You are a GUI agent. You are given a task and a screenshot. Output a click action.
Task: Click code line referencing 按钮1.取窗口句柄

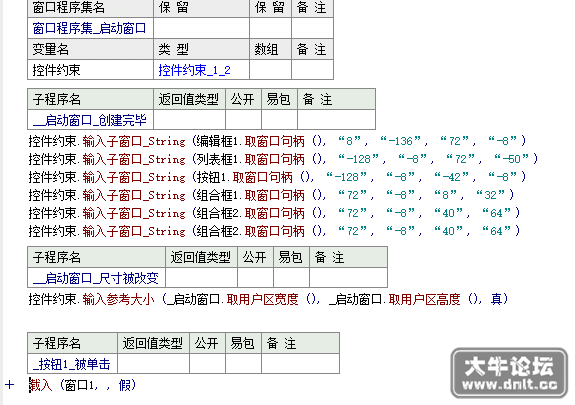pyautogui.click(x=277, y=177)
